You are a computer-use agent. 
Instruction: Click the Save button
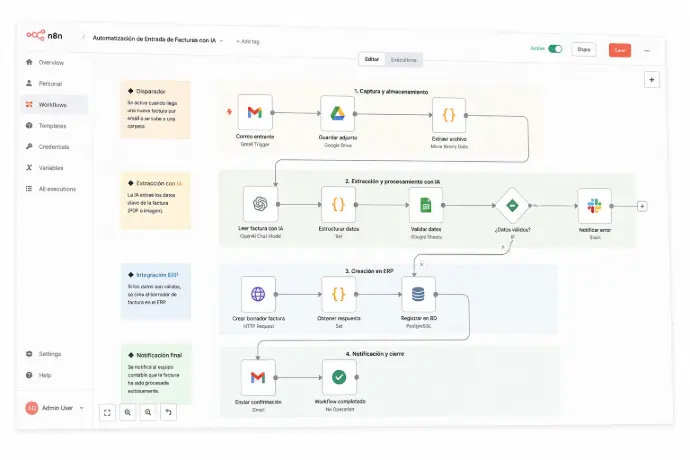pos(620,50)
